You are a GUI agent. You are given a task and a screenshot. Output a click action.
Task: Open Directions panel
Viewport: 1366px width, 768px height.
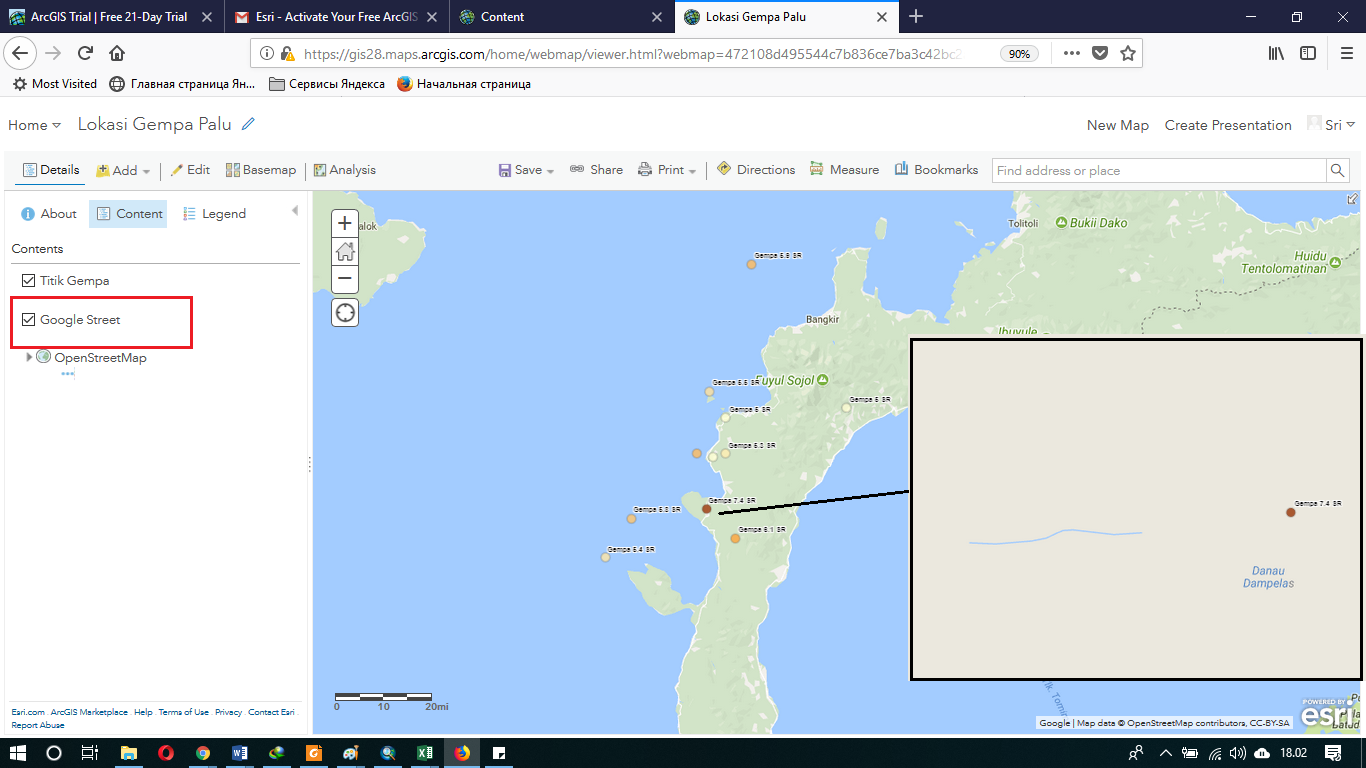tap(756, 170)
